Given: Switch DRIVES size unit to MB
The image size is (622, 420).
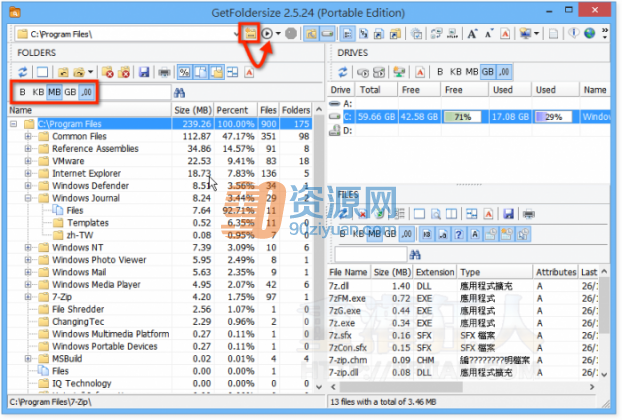Looking at the screenshot, I should pos(472,72).
